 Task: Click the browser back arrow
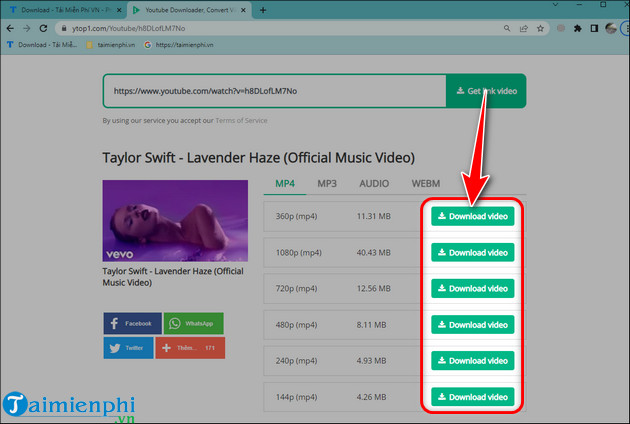10,28
